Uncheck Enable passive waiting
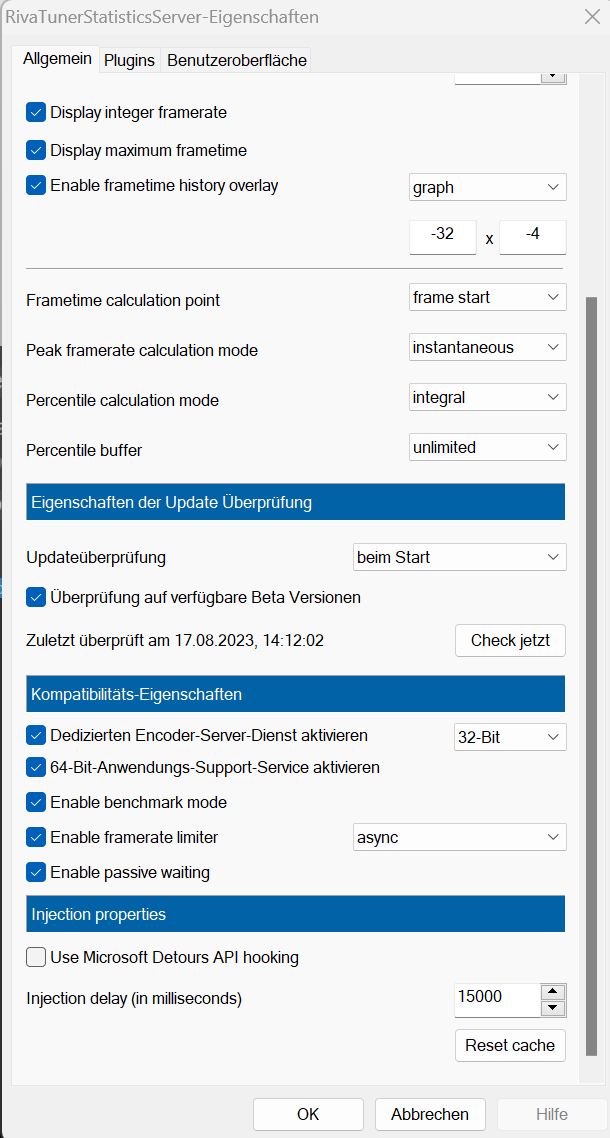The width and height of the screenshot is (610, 1138). 36,872
